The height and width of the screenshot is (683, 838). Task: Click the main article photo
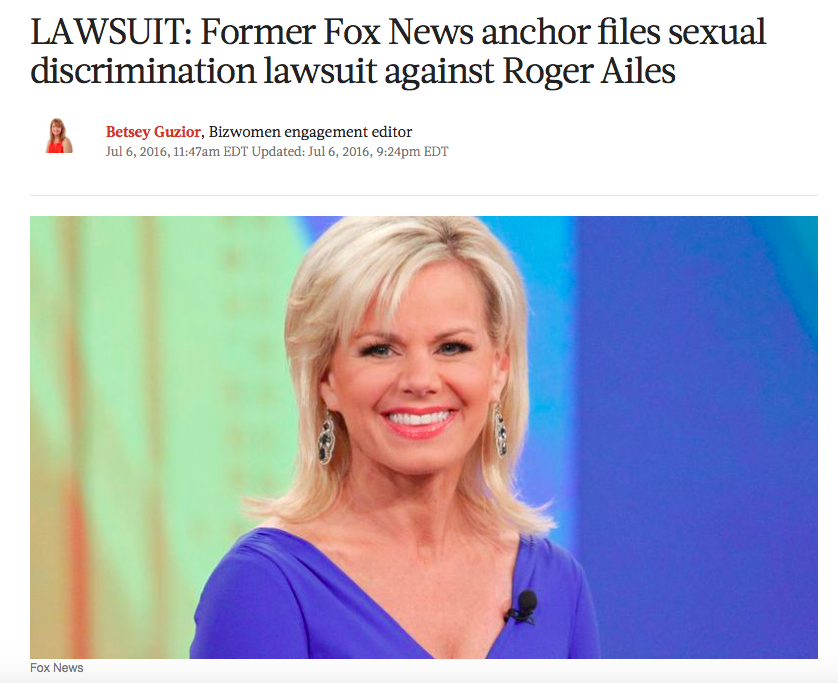coord(424,437)
